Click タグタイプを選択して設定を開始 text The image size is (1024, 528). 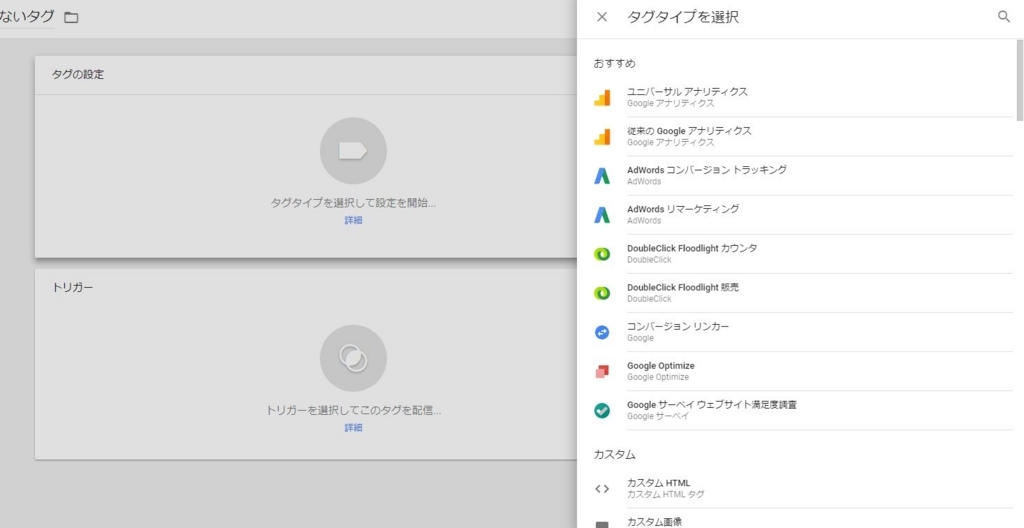coord(353,203)
